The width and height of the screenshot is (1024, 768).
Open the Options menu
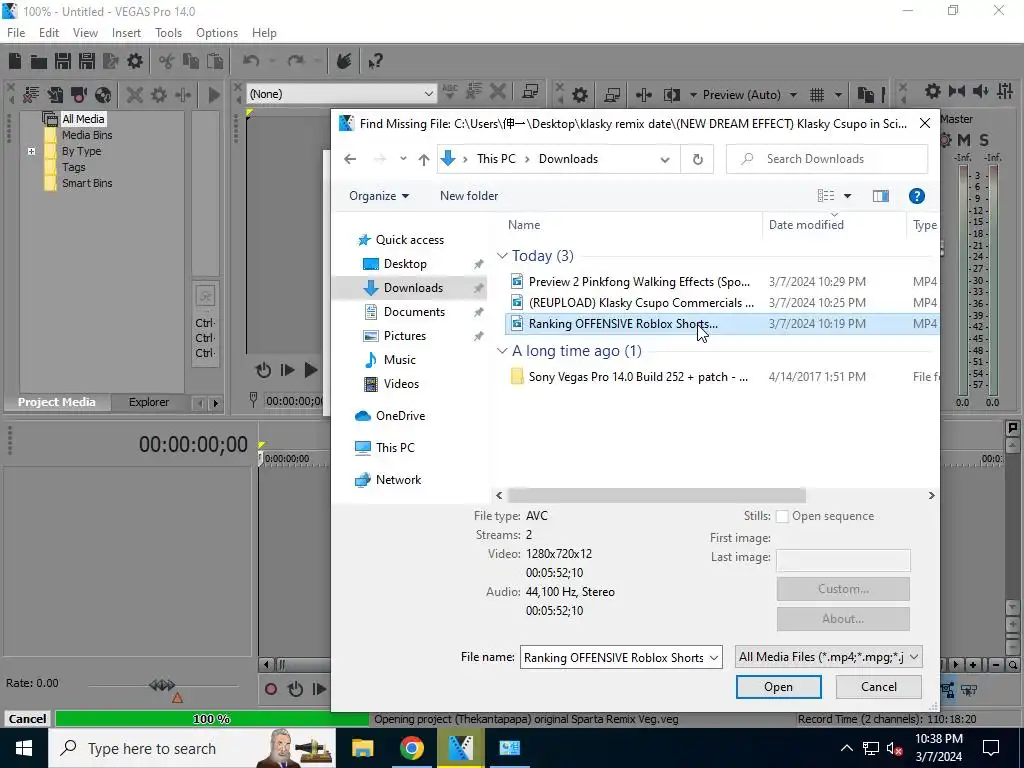pos(217,33)
